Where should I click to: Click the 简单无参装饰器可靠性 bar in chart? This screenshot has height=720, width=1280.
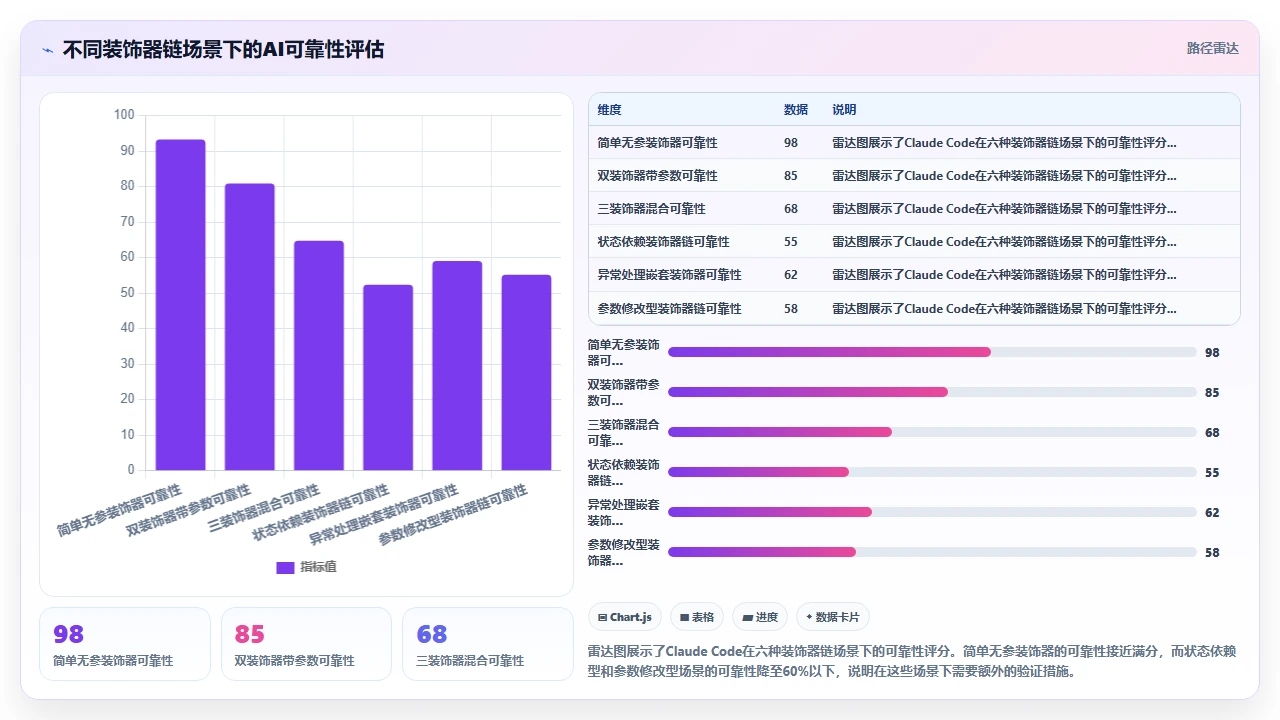pyautogui.click(x=181, y=305)
